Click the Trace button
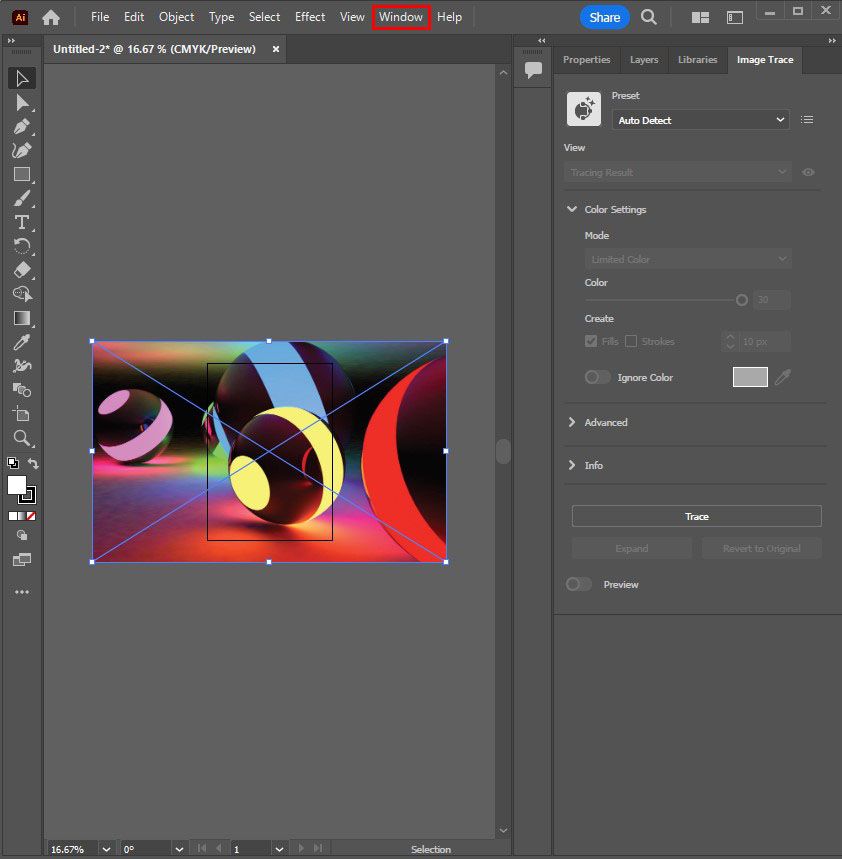 [x=696, y=516]
